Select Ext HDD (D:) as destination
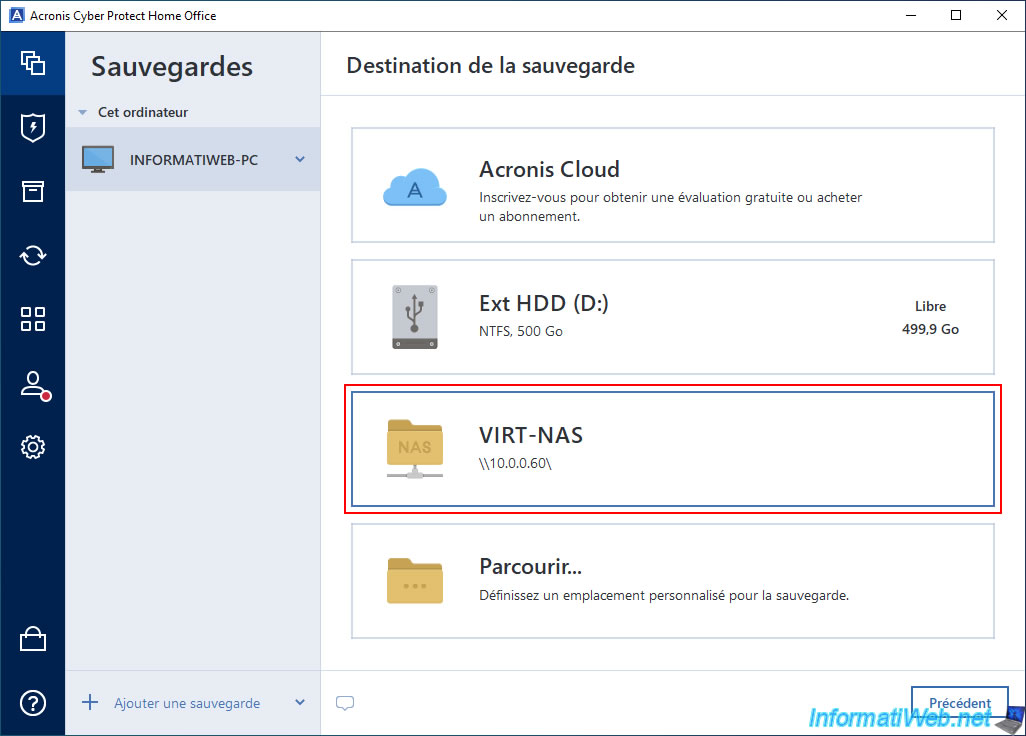 click(673, 317)
